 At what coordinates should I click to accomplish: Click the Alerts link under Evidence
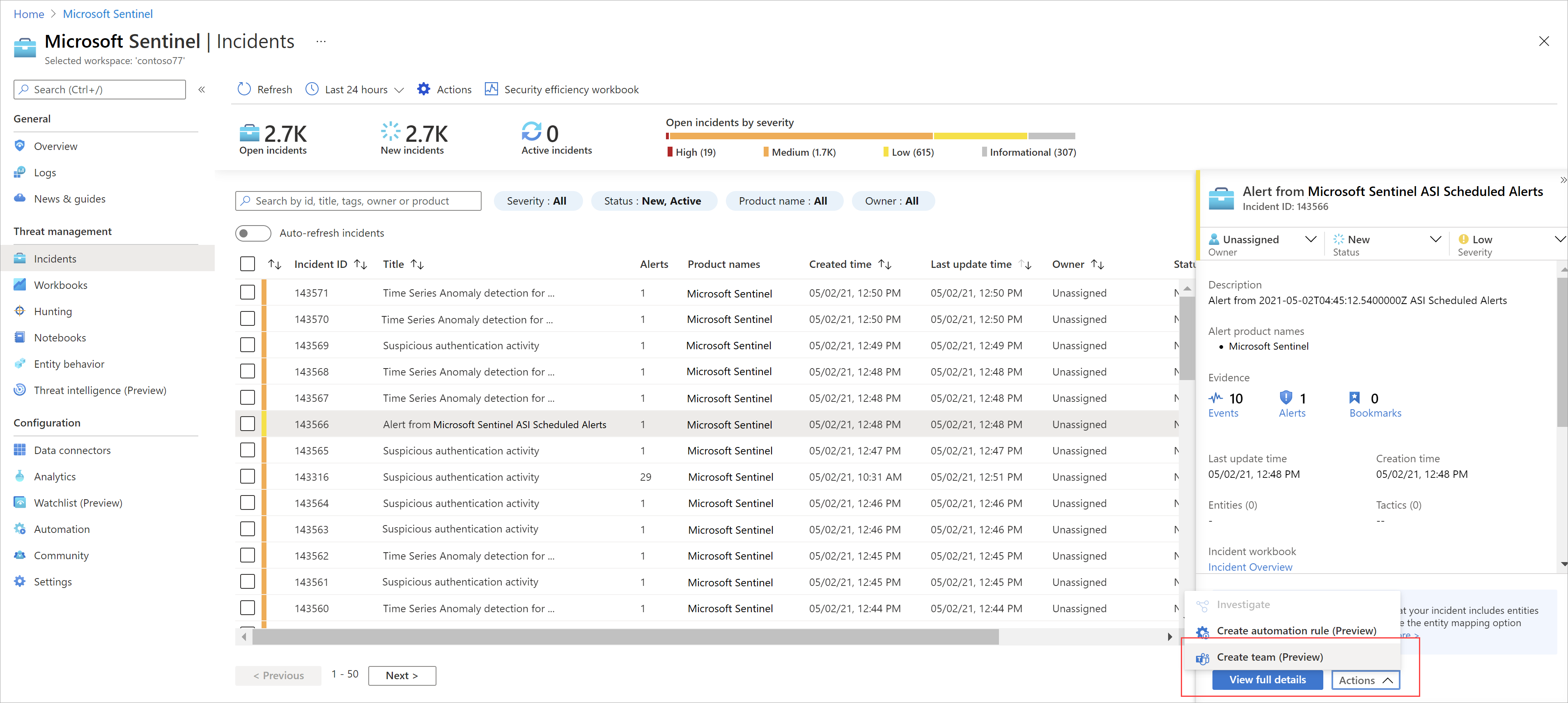(1292, 413)
